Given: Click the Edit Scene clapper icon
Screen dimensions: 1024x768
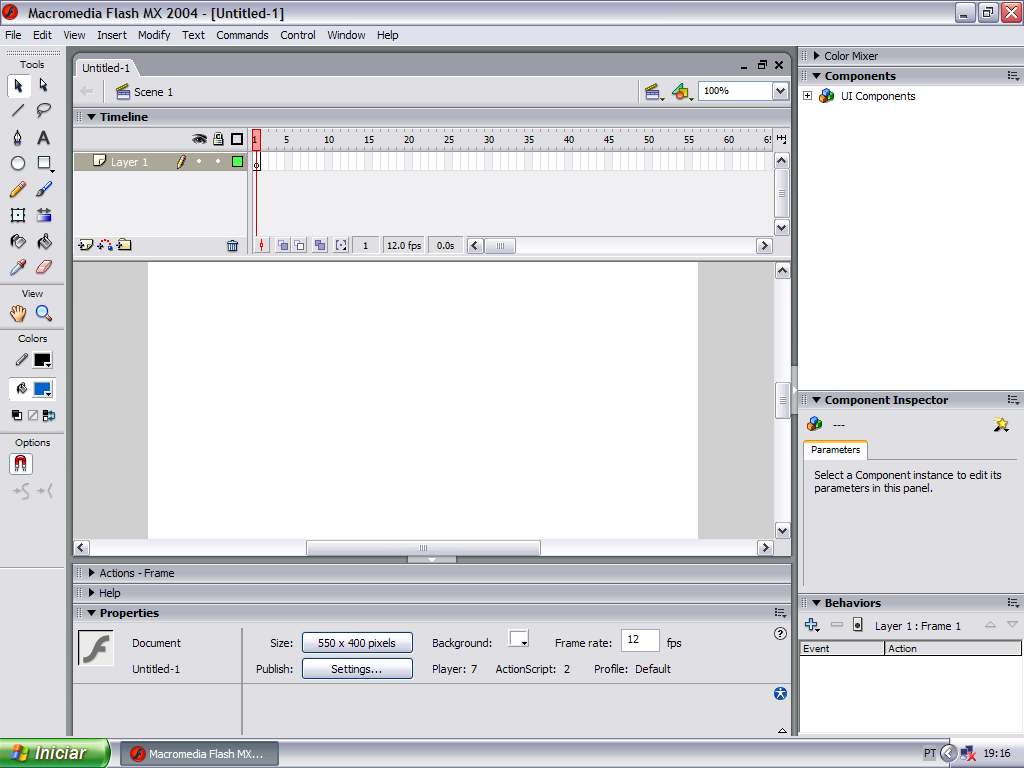Looking at the screenshot, I should click(654, 92).
